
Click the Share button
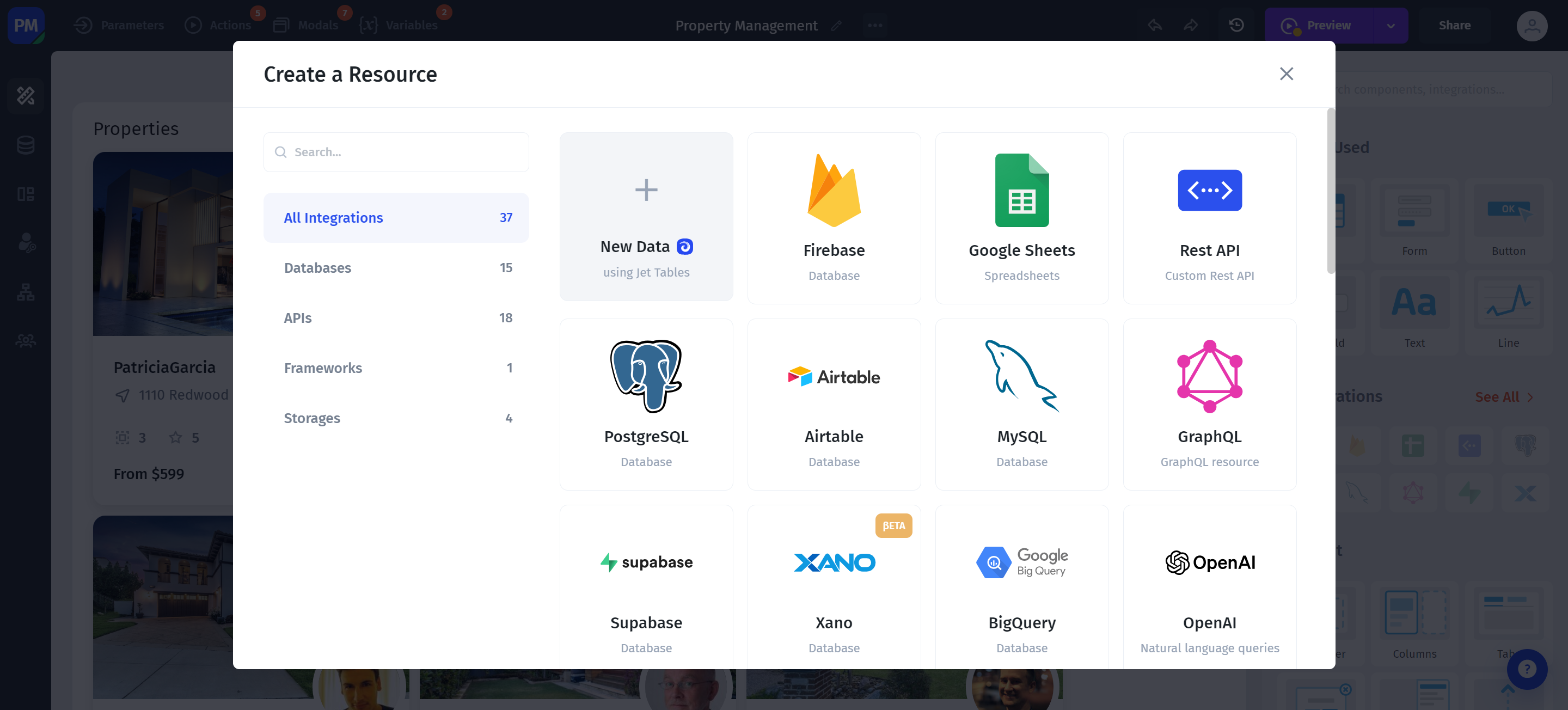pyautogui.click(x=1454, y=25)
